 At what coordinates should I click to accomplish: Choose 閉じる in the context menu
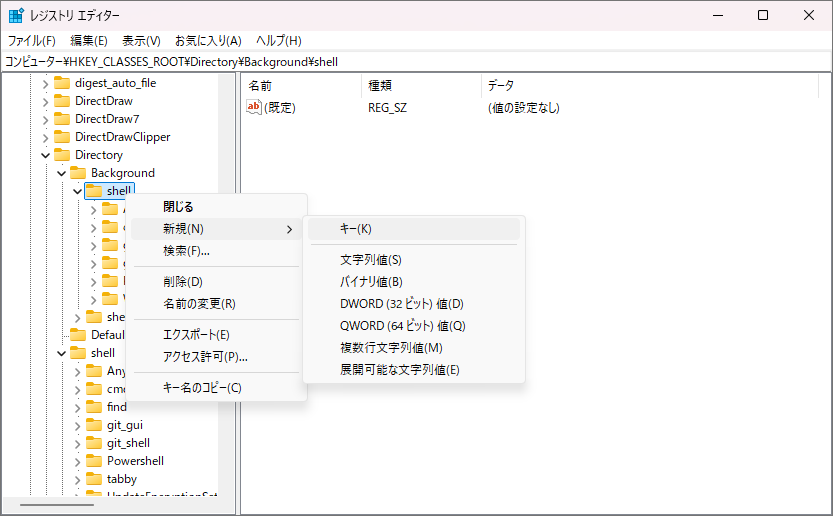point(217,207)
